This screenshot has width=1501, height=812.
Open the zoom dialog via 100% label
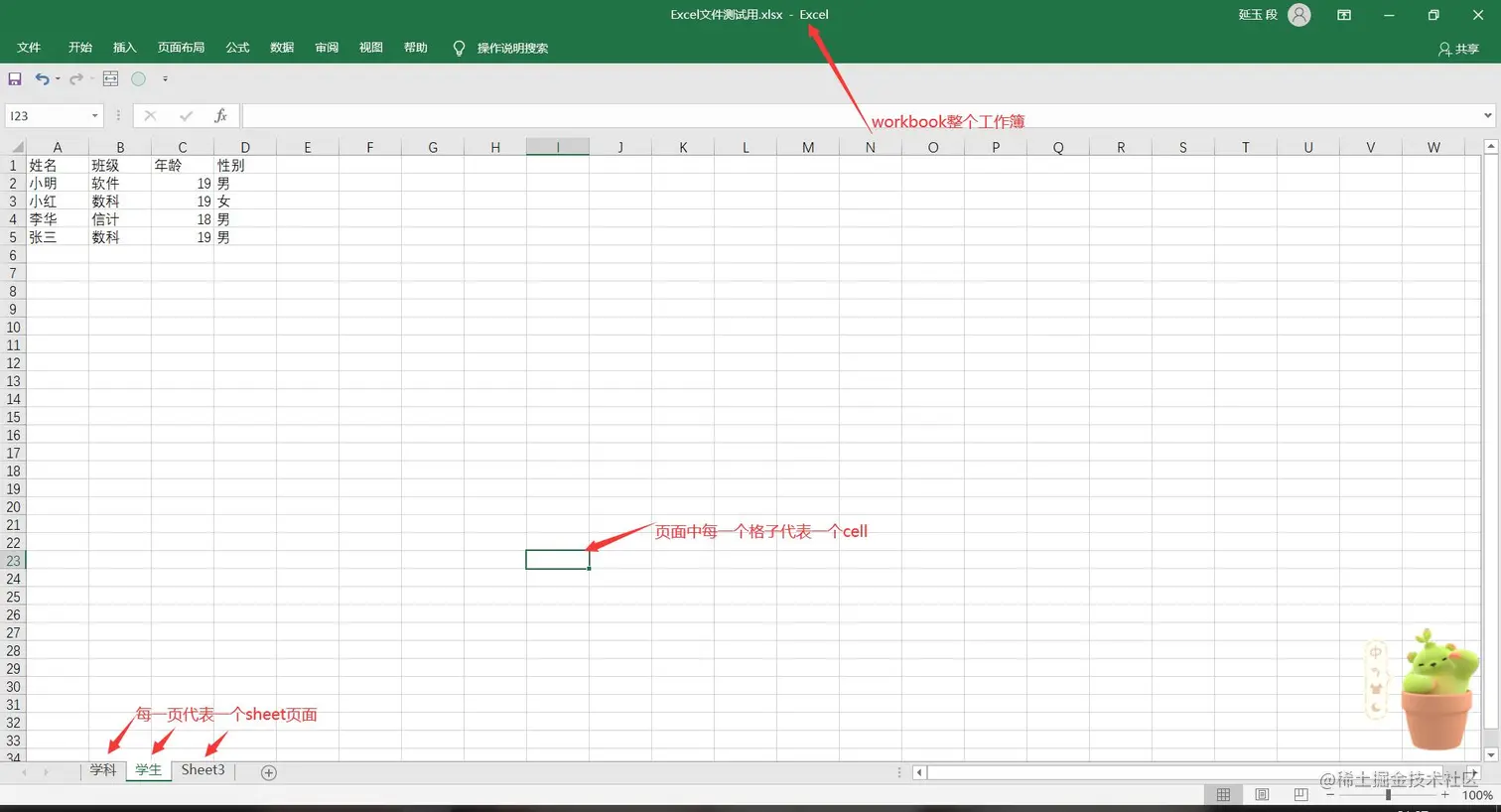click(1477, 795)
